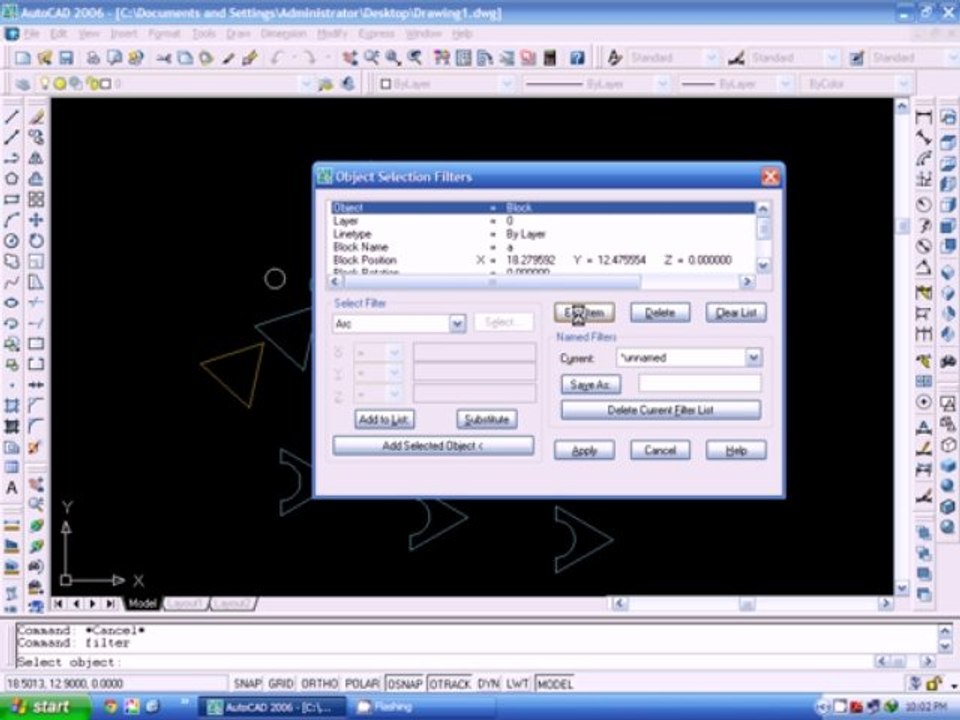Select the Scale modify tool
The image size is (960, 720).
pyautogui.click(x=36, y=261)
